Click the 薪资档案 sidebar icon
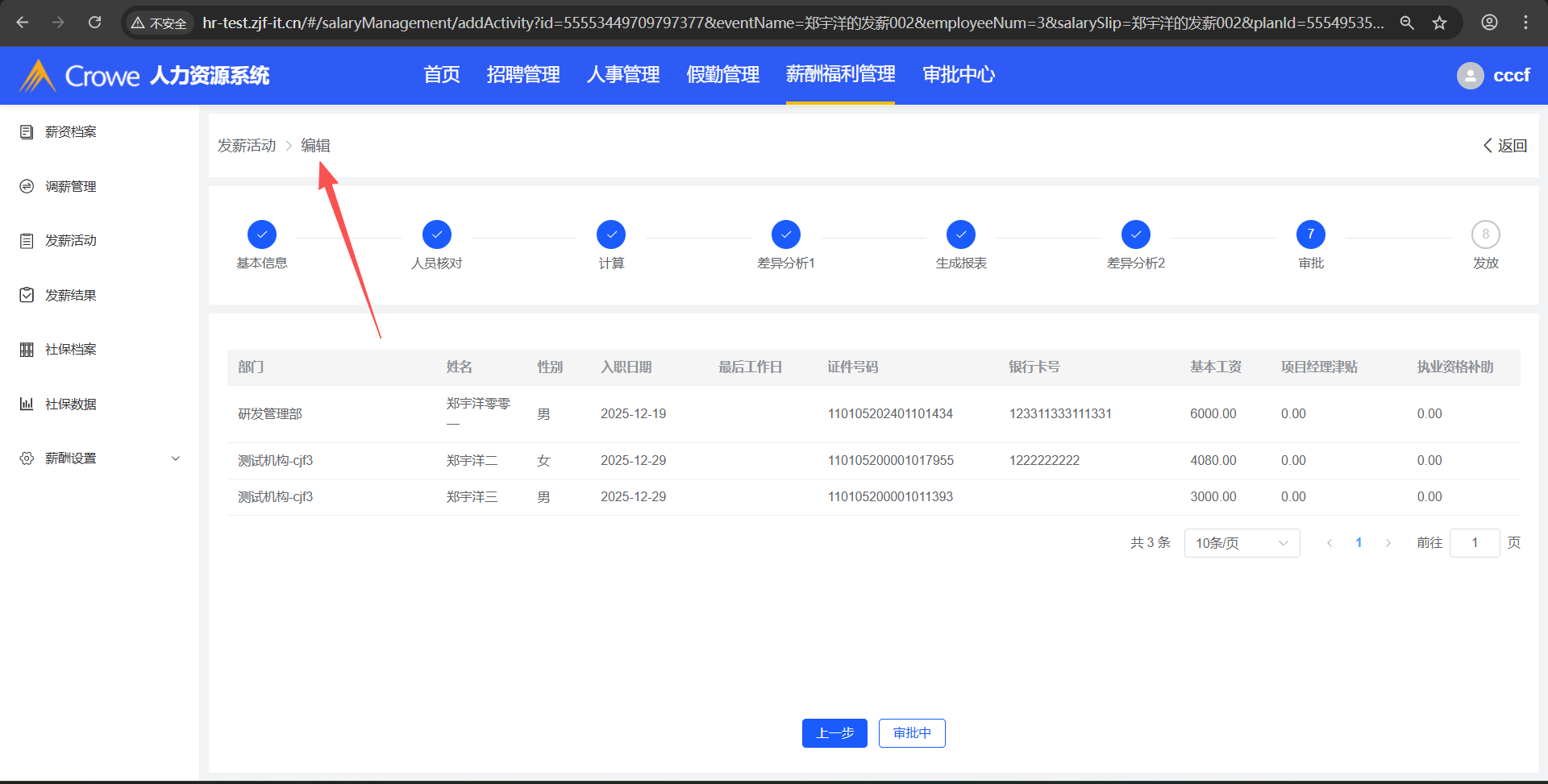The image size is (1548, 784). [x=27, y=132]
